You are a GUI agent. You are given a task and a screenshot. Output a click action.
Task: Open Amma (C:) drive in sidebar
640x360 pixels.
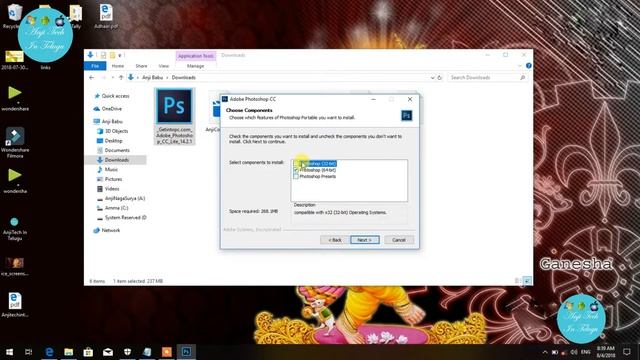pos(116,208)
